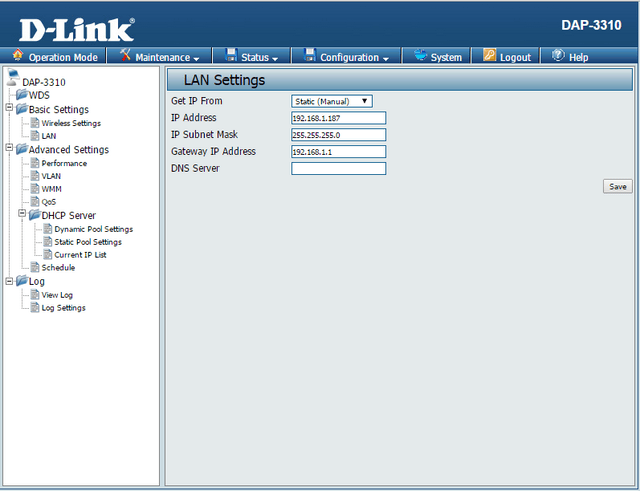
Task: Click the WMM page icon
Action: click(x=35, y=189)
